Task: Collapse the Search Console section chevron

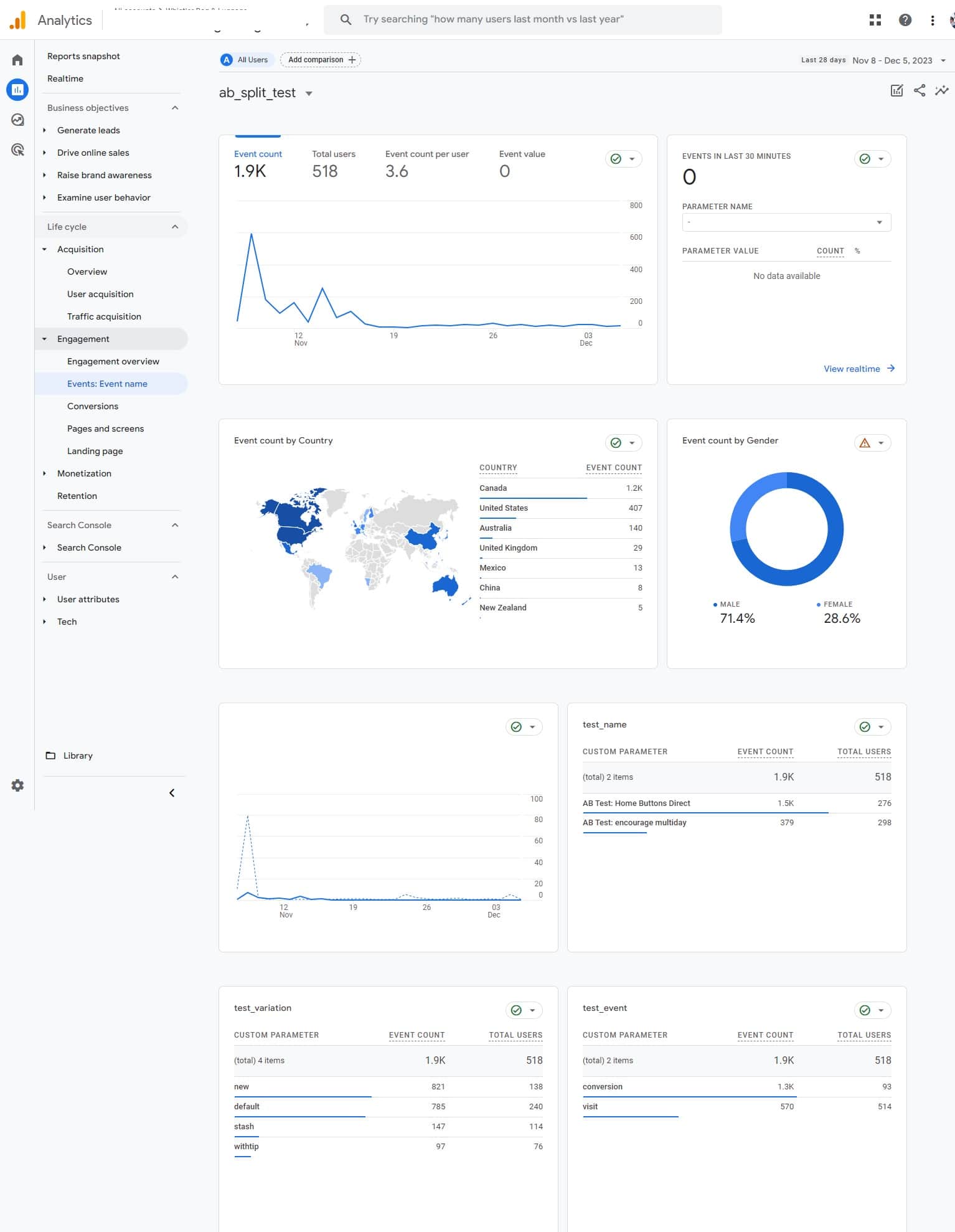Action: (175, 525)
